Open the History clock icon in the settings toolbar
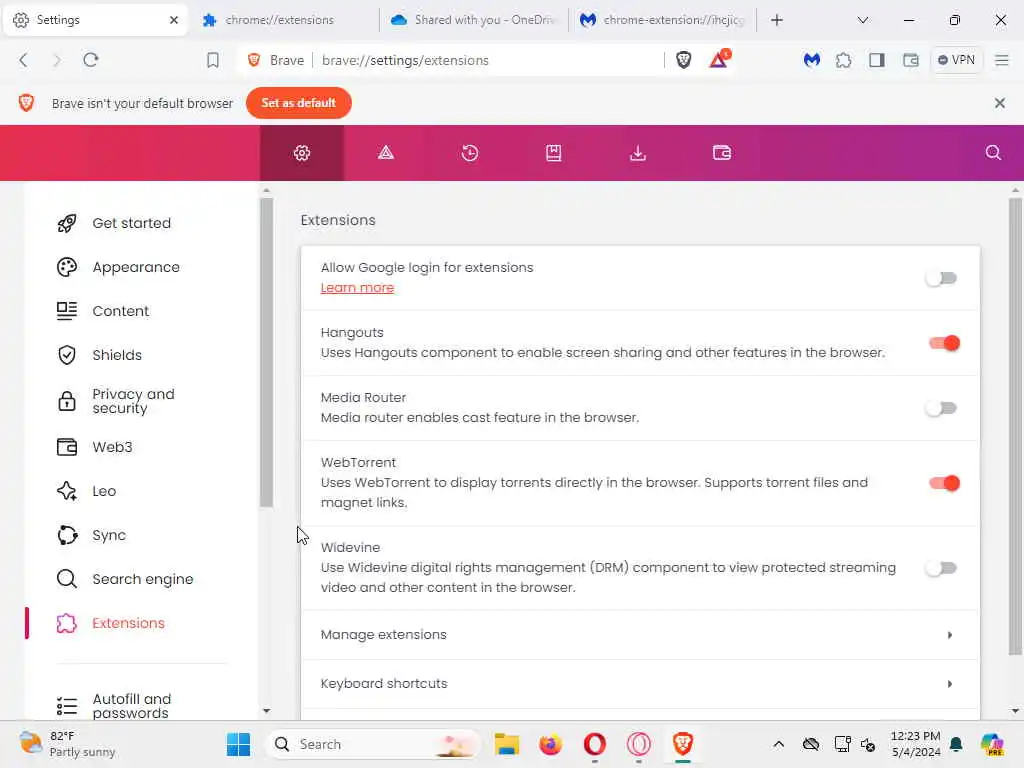Screen dimensions: 1024x768 (x=470, y=153)
